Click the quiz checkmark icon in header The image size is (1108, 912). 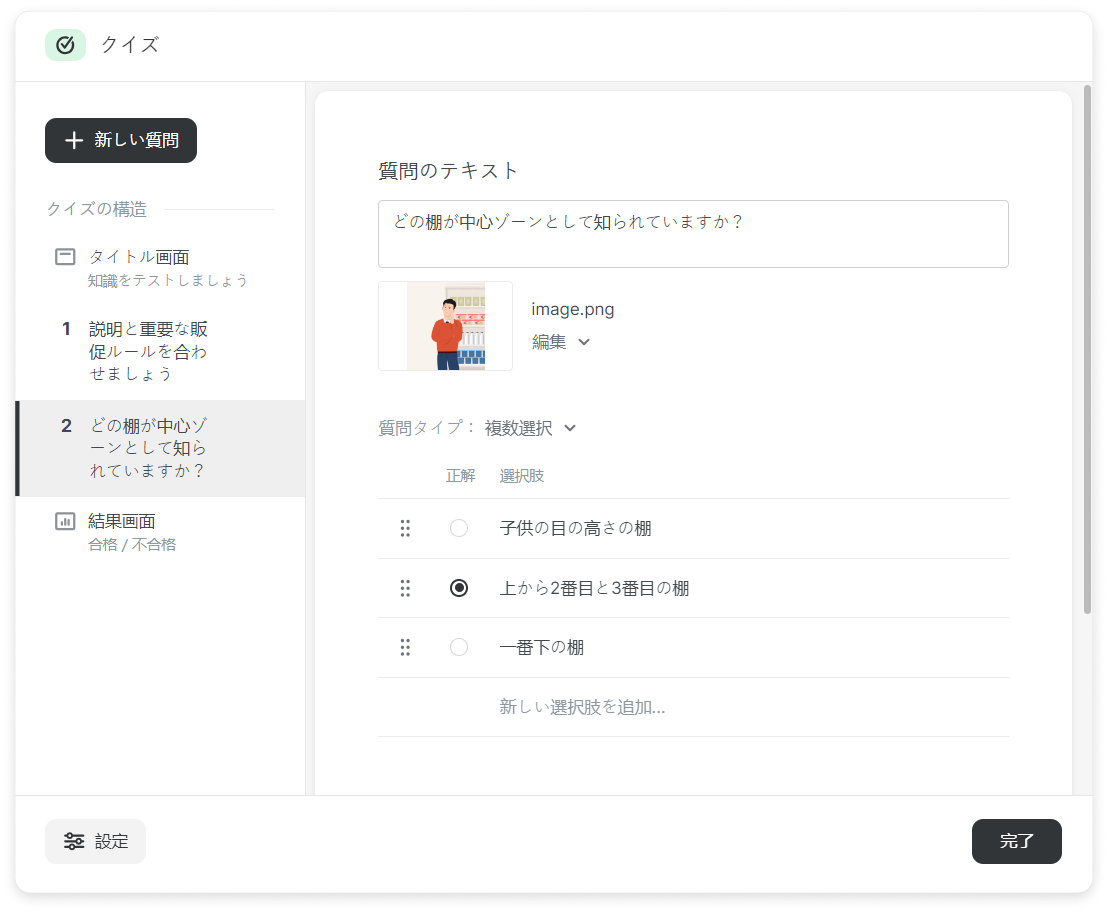coord(65,45)
